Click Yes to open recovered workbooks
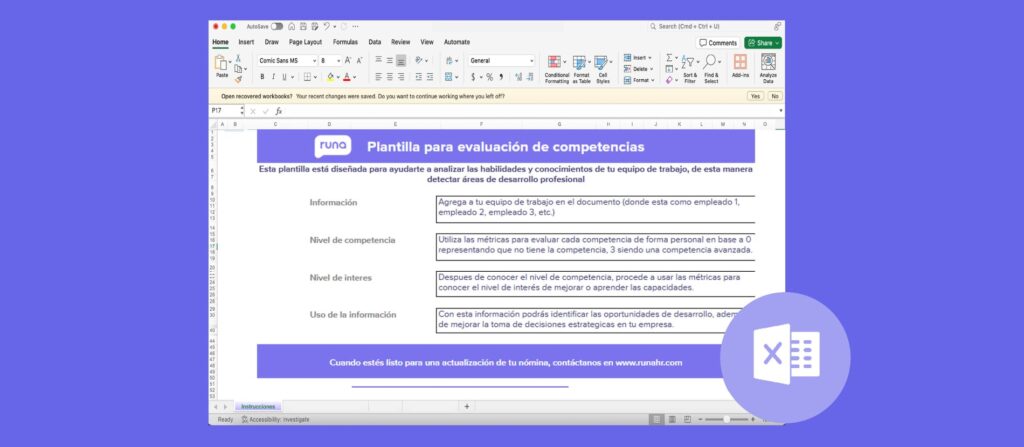 coord(756,96)
